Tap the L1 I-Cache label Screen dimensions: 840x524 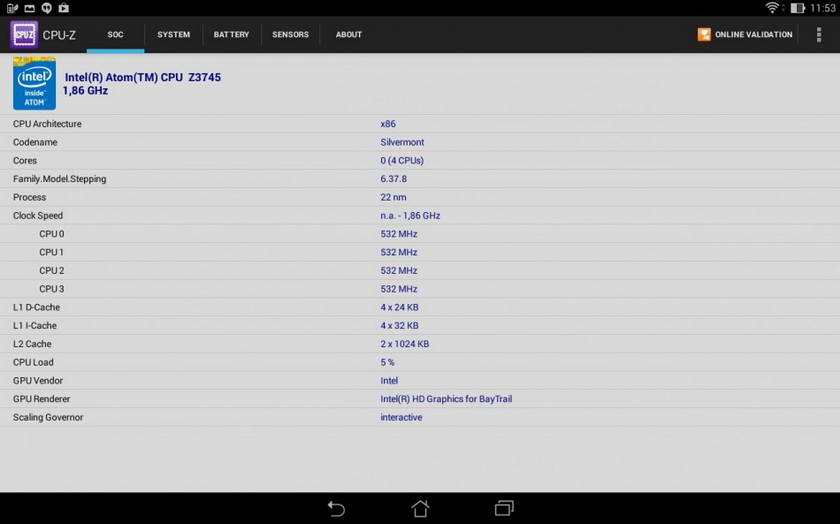[x=34, y=325]
